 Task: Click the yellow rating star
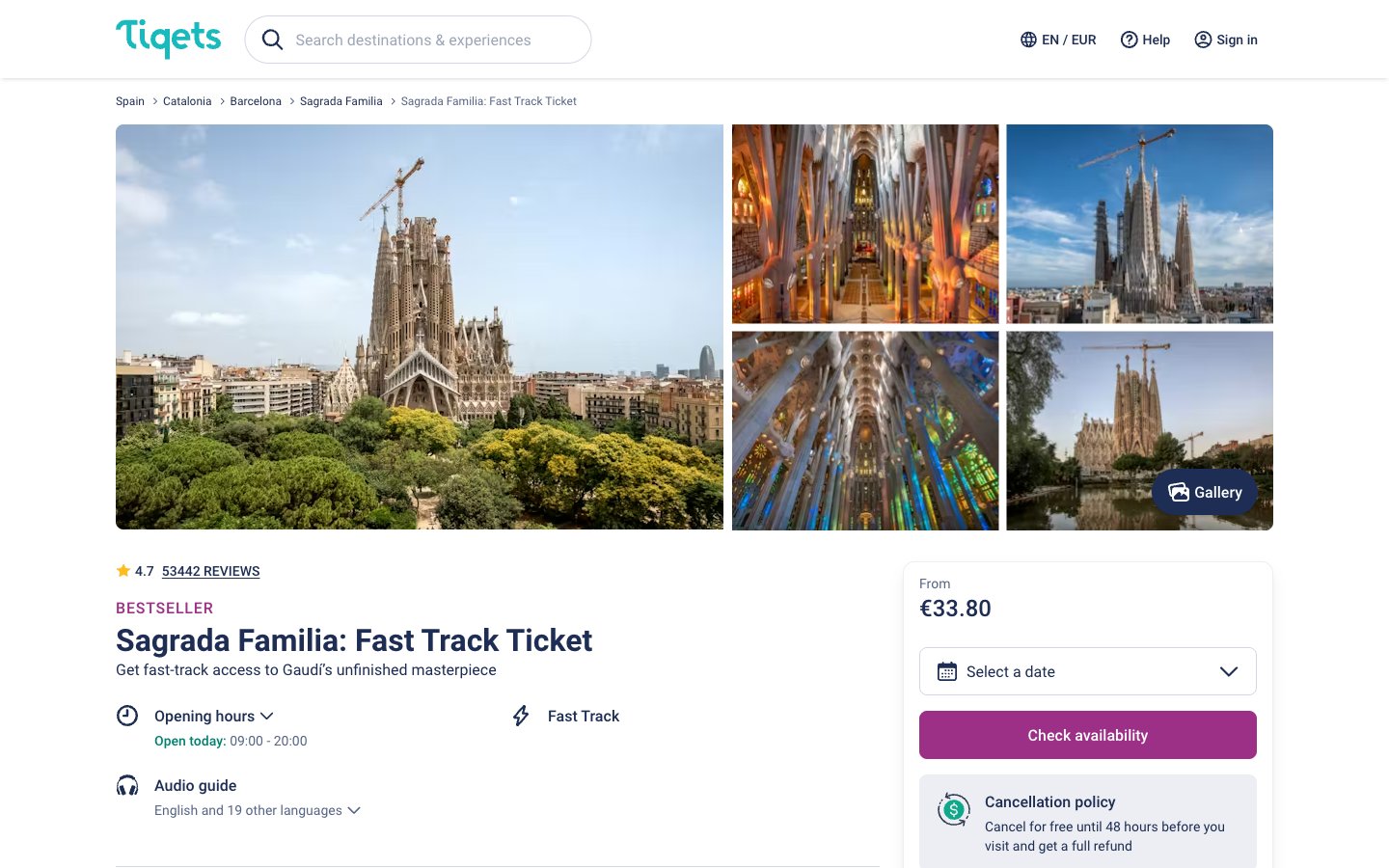(123, 571)
